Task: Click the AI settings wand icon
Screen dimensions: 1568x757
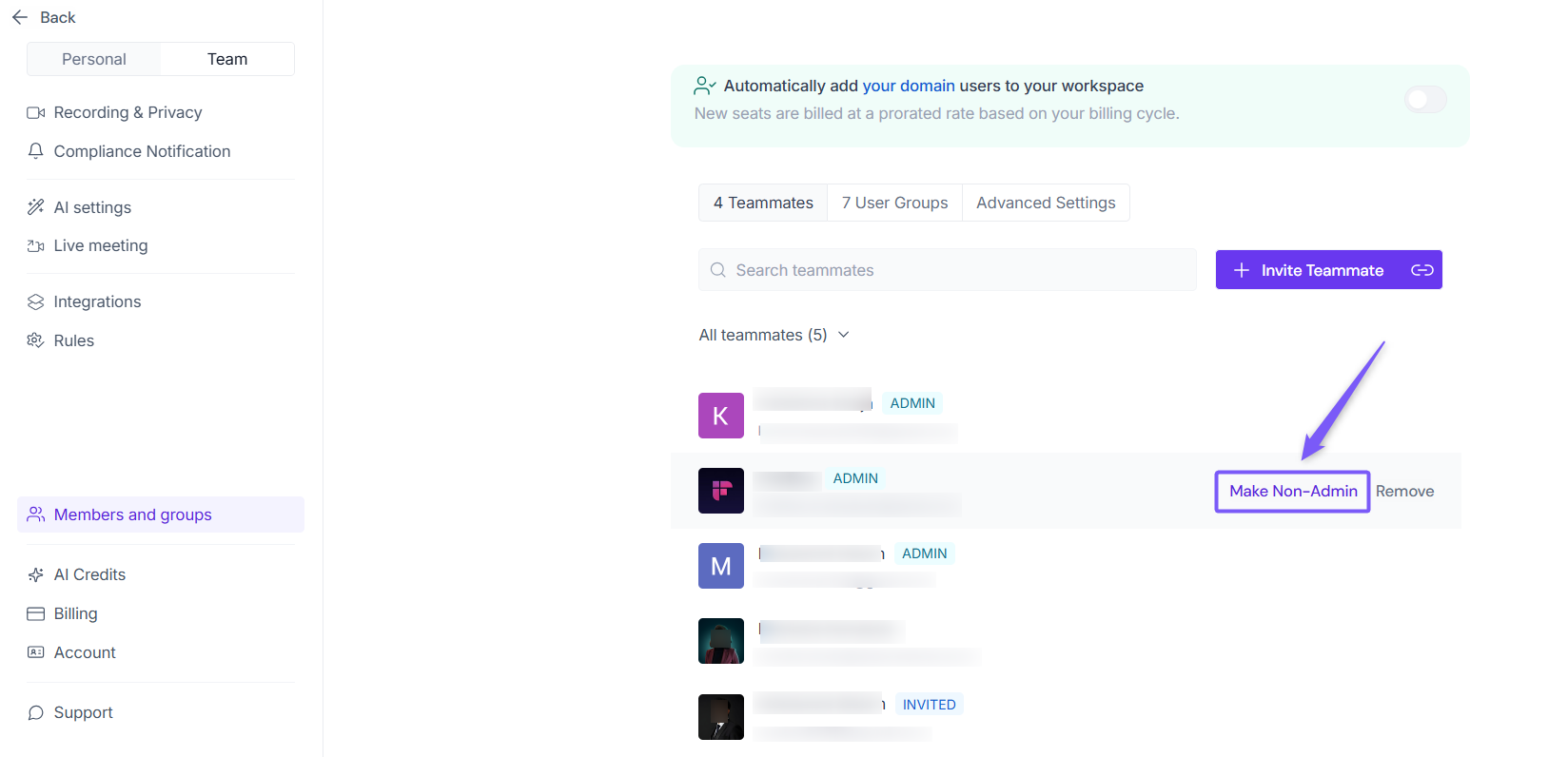Action: (36, 207)
